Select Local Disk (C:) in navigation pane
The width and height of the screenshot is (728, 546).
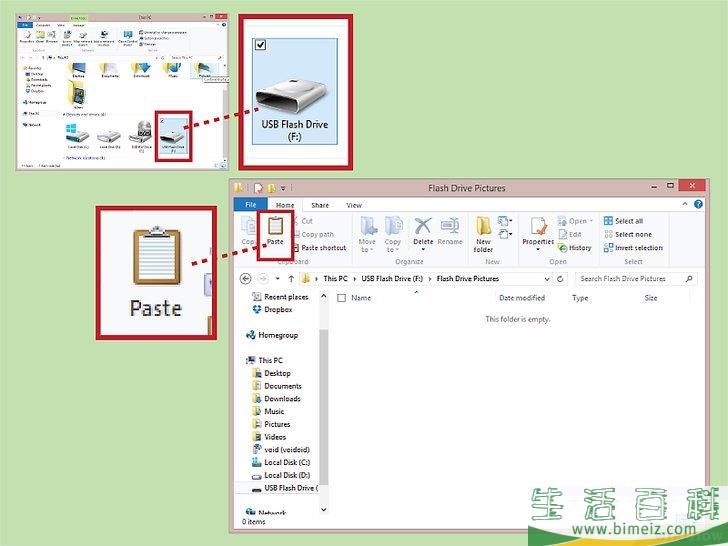[286, 462]
